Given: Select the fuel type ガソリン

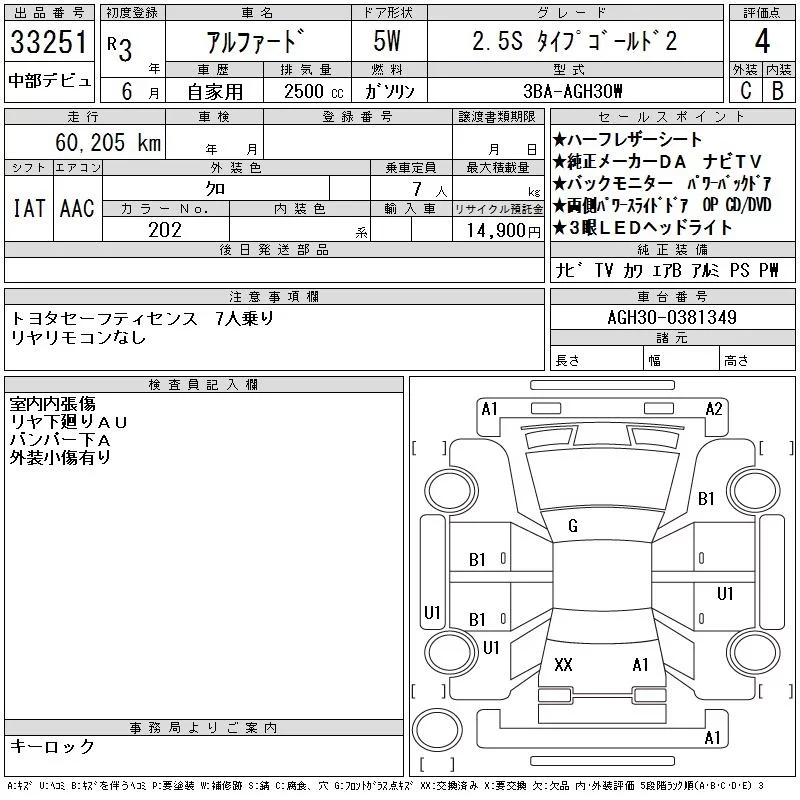Looking at the screenshot, I should (x=389, y=91).
